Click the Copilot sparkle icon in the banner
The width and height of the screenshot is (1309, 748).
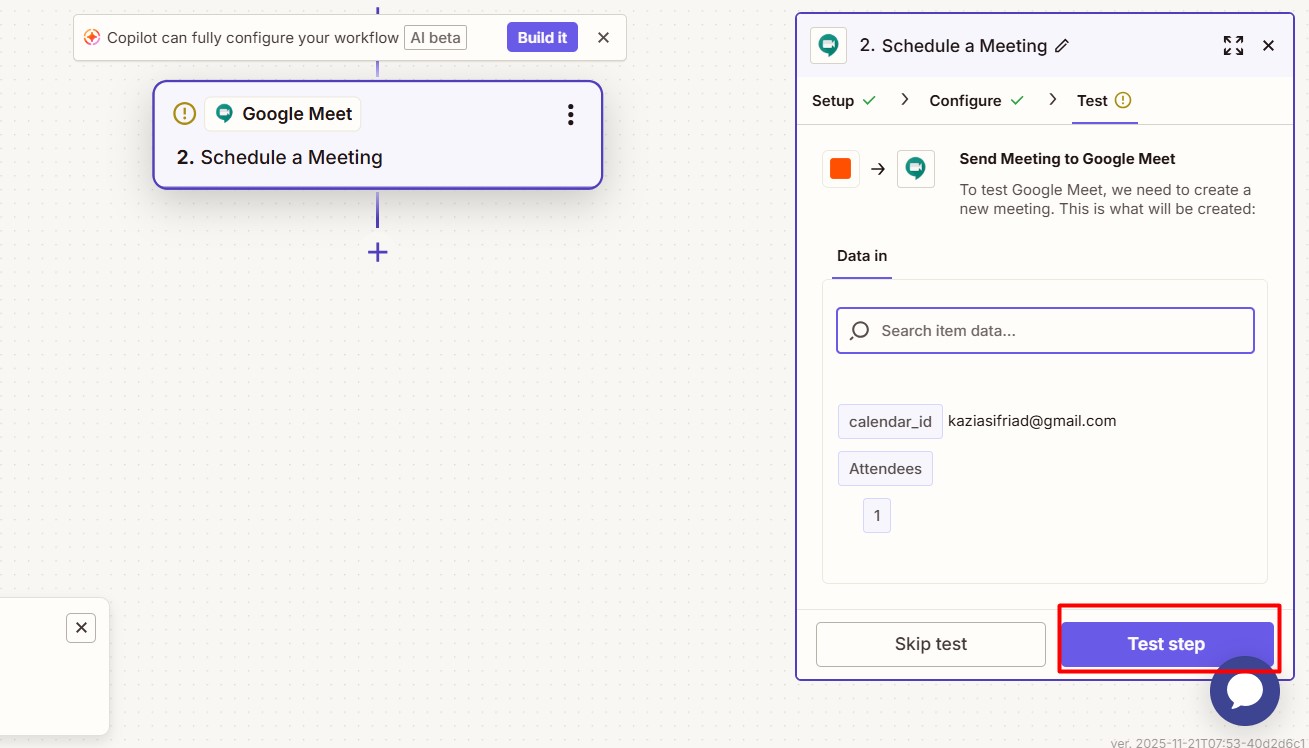click(x=92, y=38)
